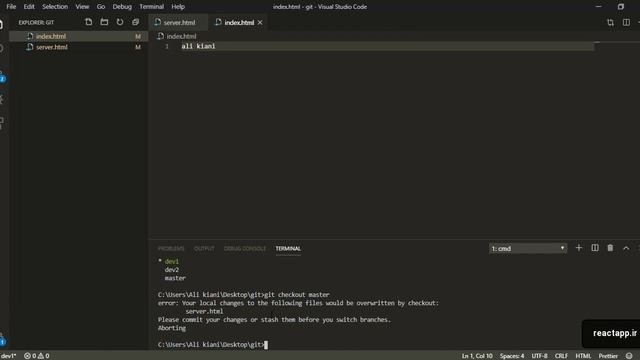Open the terminal selector dropdown '1: cmd'
The image size is (640, 360).
(x=528, y=248)
